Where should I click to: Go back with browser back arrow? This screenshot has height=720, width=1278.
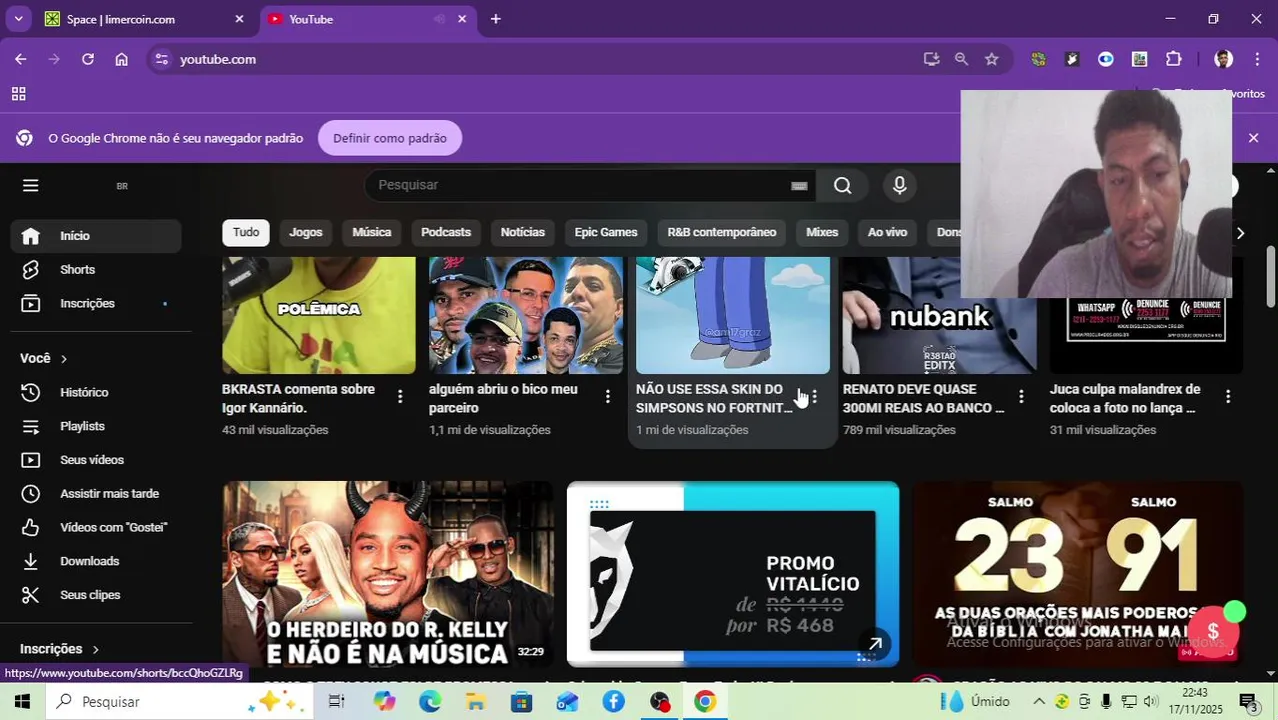point(20,59)
